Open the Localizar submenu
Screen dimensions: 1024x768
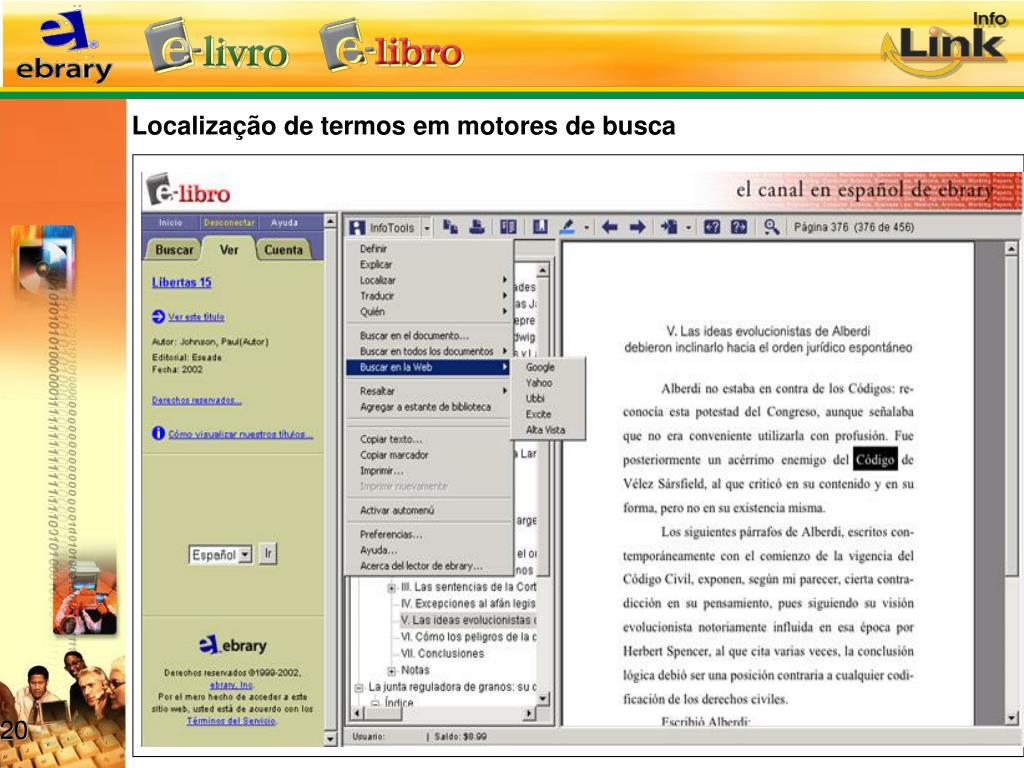pyautogui.click(x=429, y=280)
